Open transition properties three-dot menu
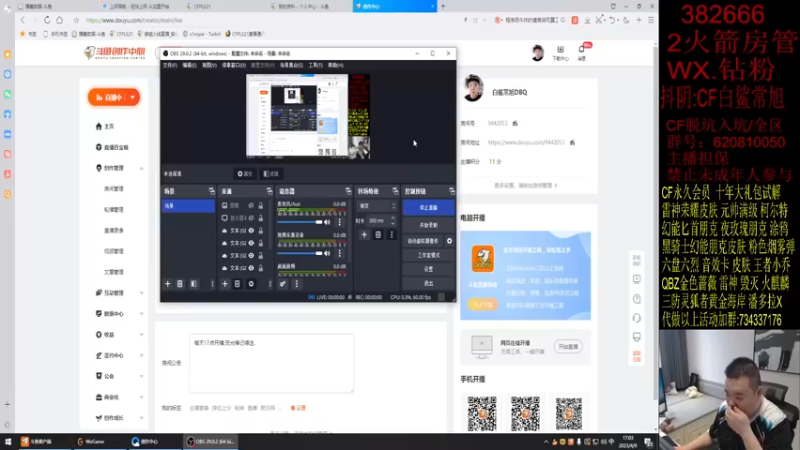Screen dimensions: 800x450 click(391, 235)
